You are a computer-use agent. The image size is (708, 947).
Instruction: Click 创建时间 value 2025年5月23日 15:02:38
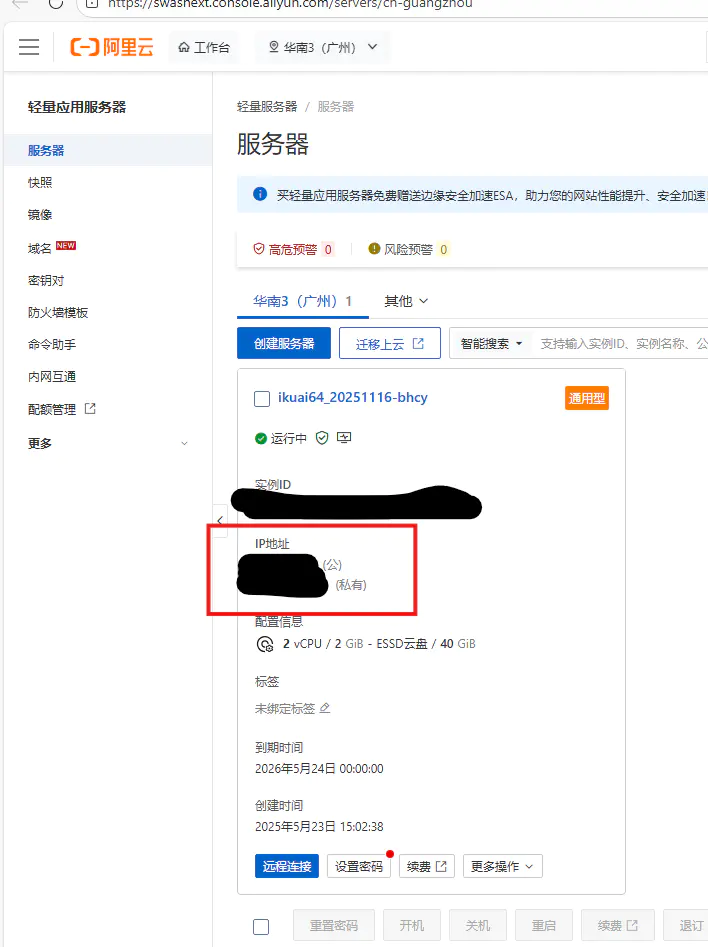click(319, 827)
